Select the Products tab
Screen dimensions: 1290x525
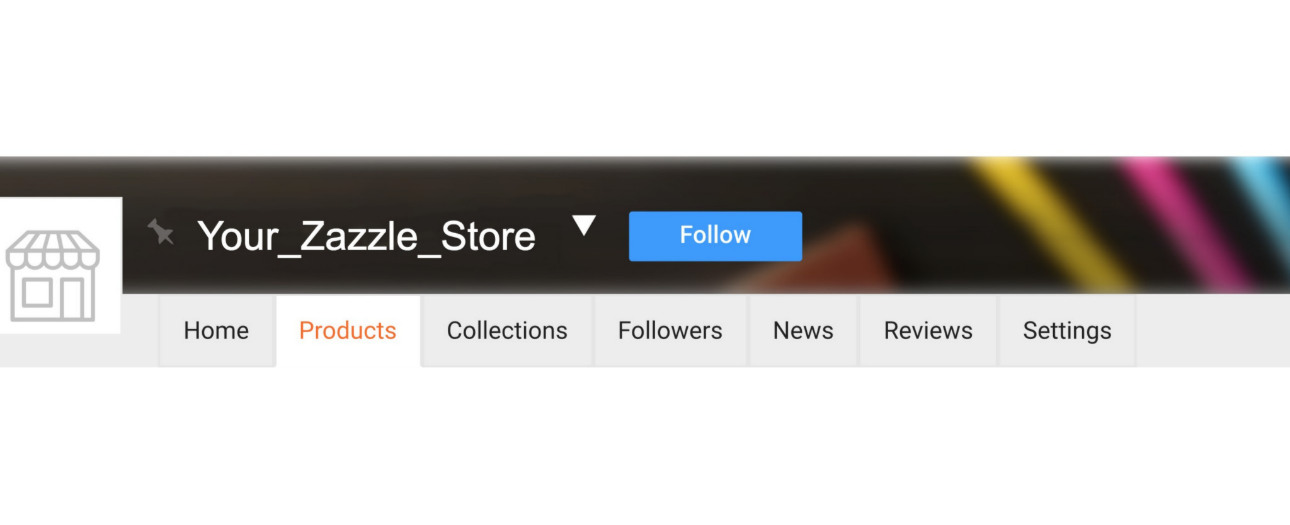point(348,331)
